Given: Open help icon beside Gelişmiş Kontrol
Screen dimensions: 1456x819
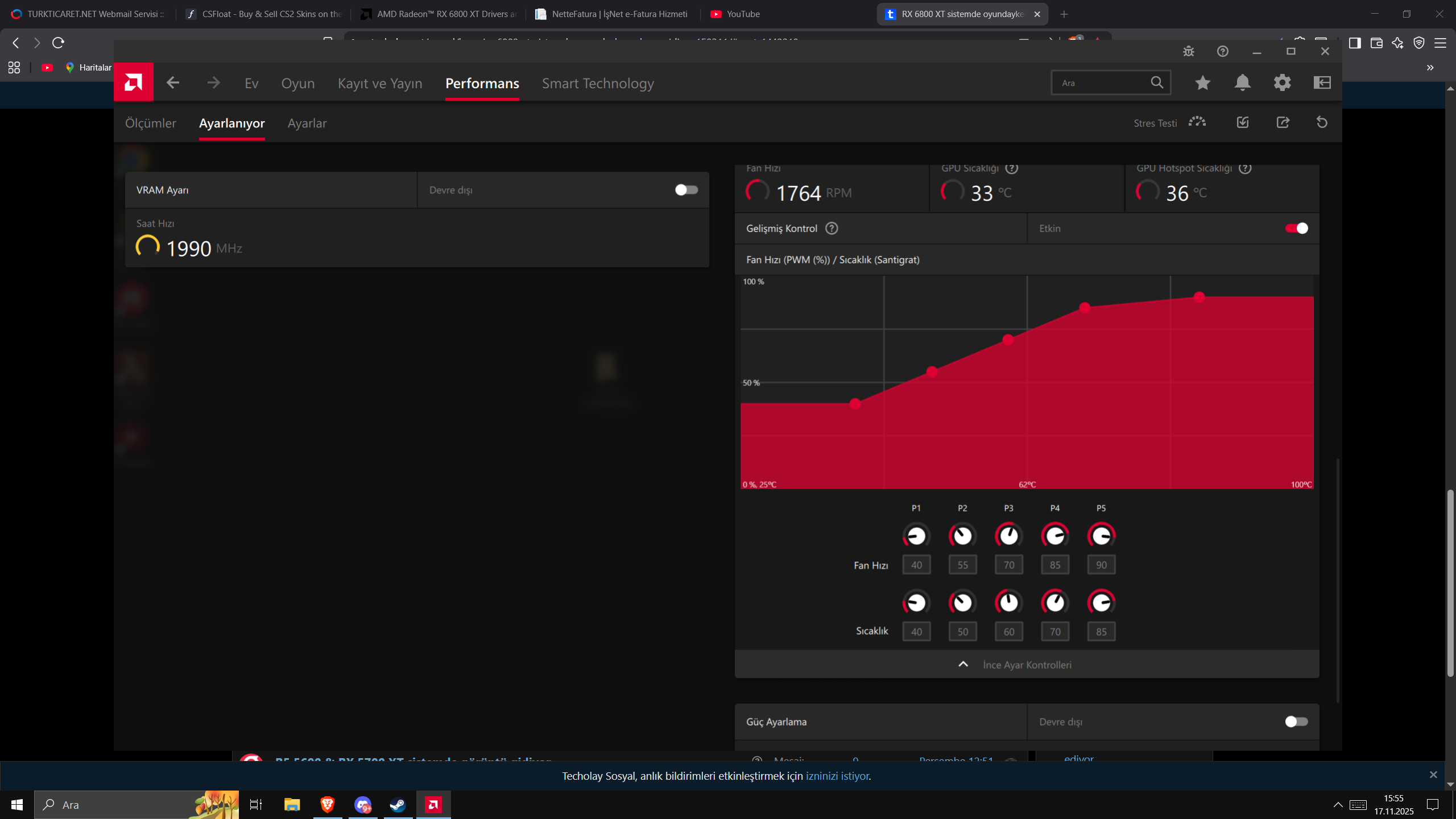Looking at the screenshot, I should pyautogui.click(x=832, y=229).
